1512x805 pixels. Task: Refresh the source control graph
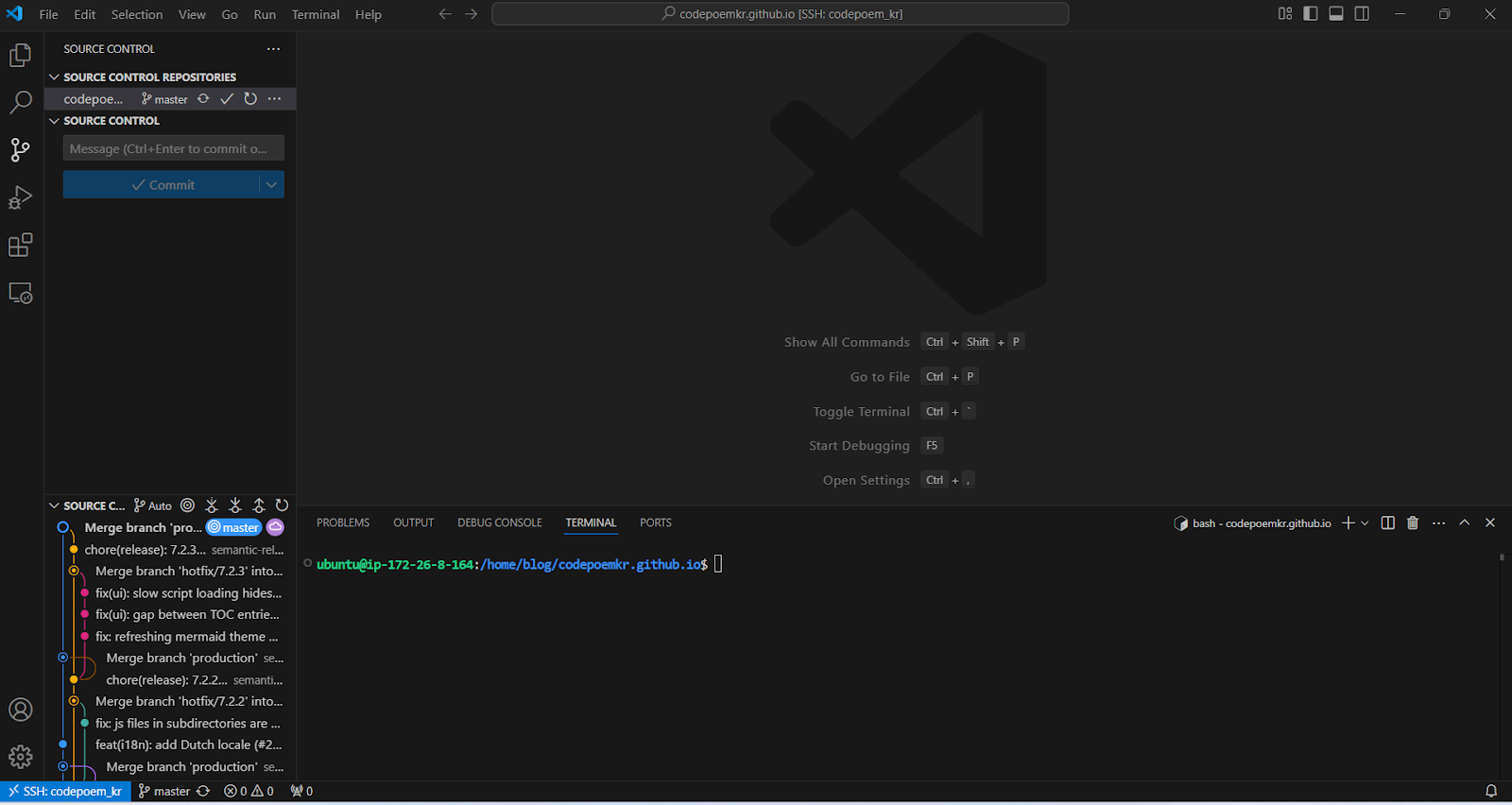282,505
